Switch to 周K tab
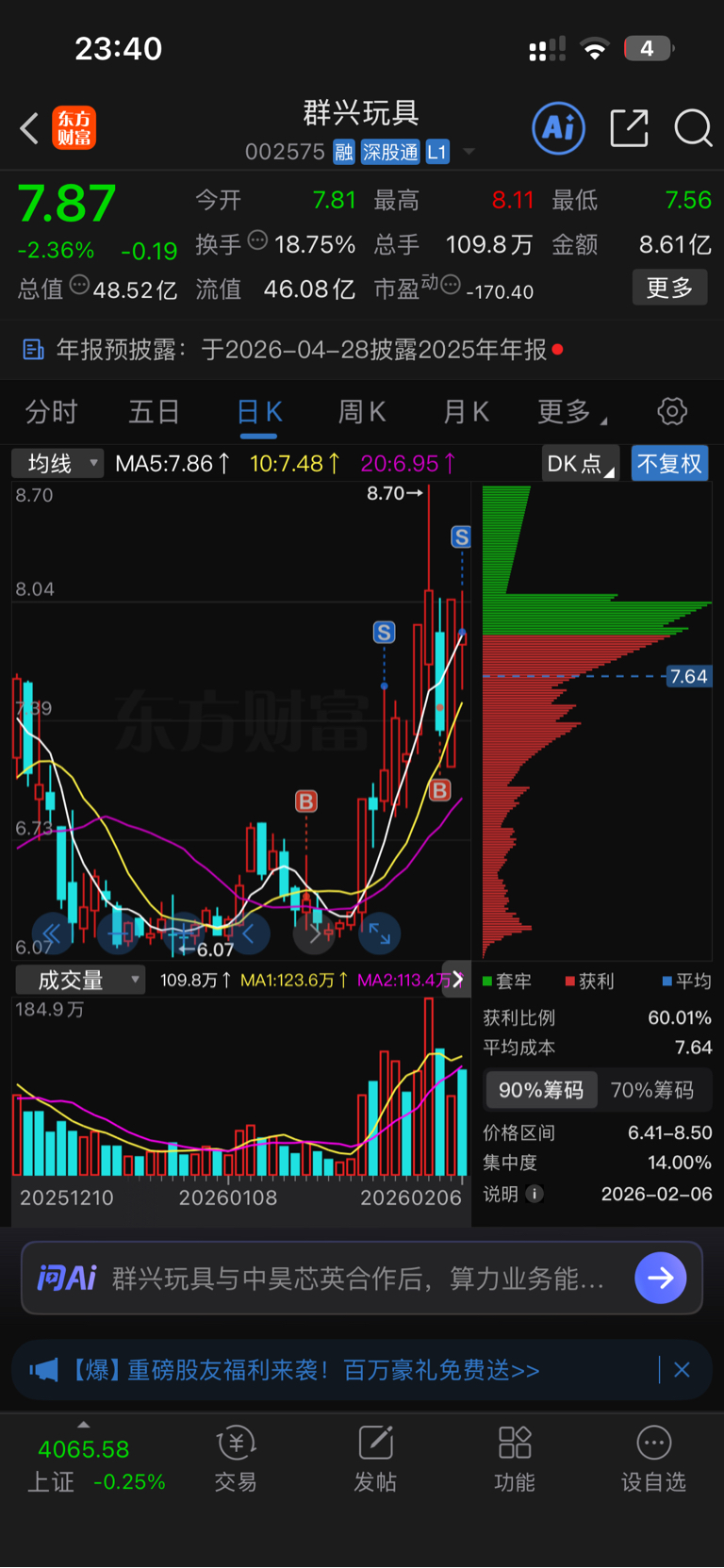The image size is (724, 1568). [x=362, y=412]
